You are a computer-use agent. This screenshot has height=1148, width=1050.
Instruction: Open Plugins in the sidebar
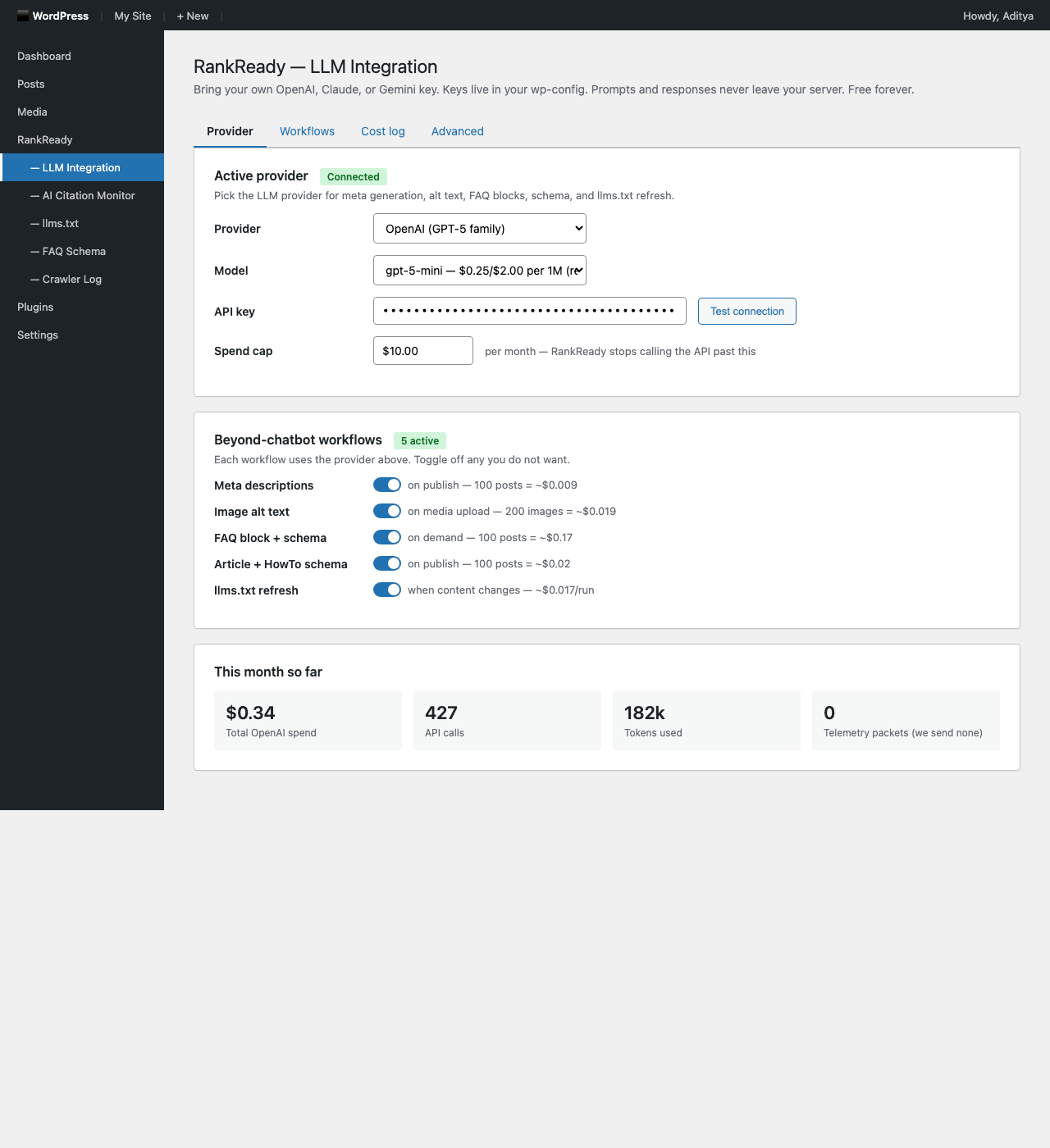point(82,307)
